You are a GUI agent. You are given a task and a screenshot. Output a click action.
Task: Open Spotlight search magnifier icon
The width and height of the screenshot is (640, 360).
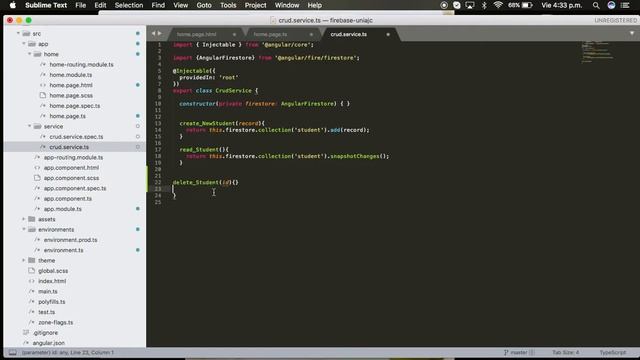pyautogui.click(x=596, y=5)
